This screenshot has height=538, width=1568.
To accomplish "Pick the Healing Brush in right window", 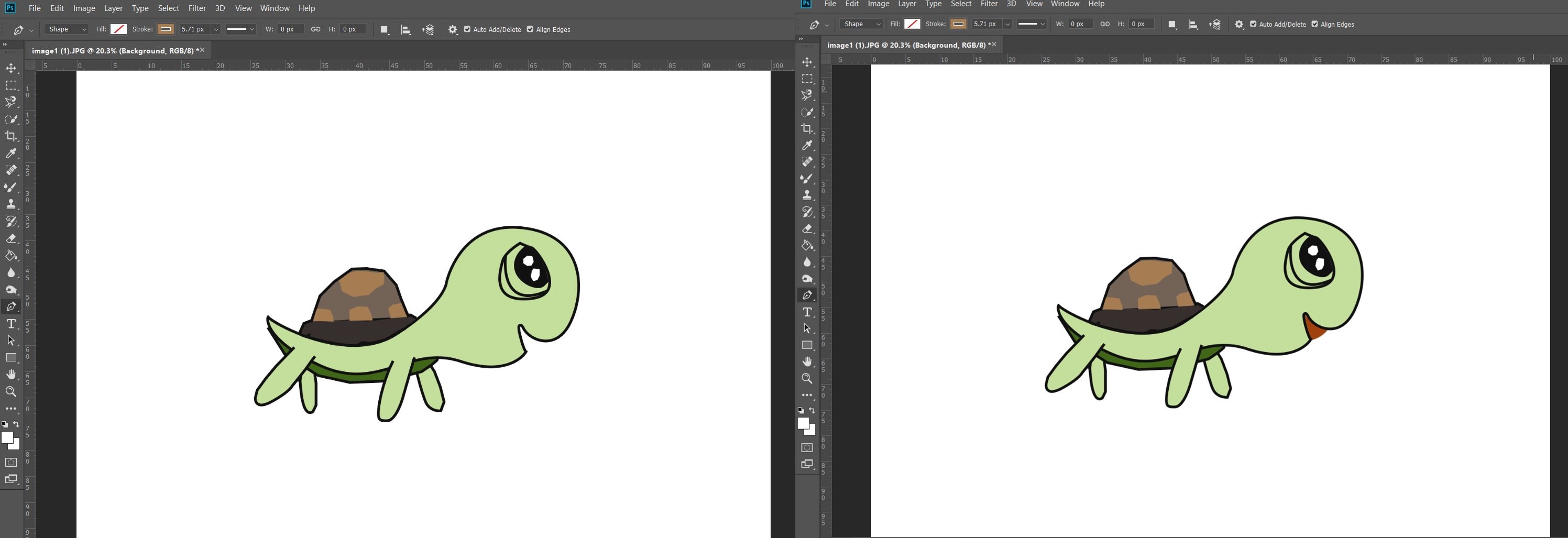I will point(807,162).
